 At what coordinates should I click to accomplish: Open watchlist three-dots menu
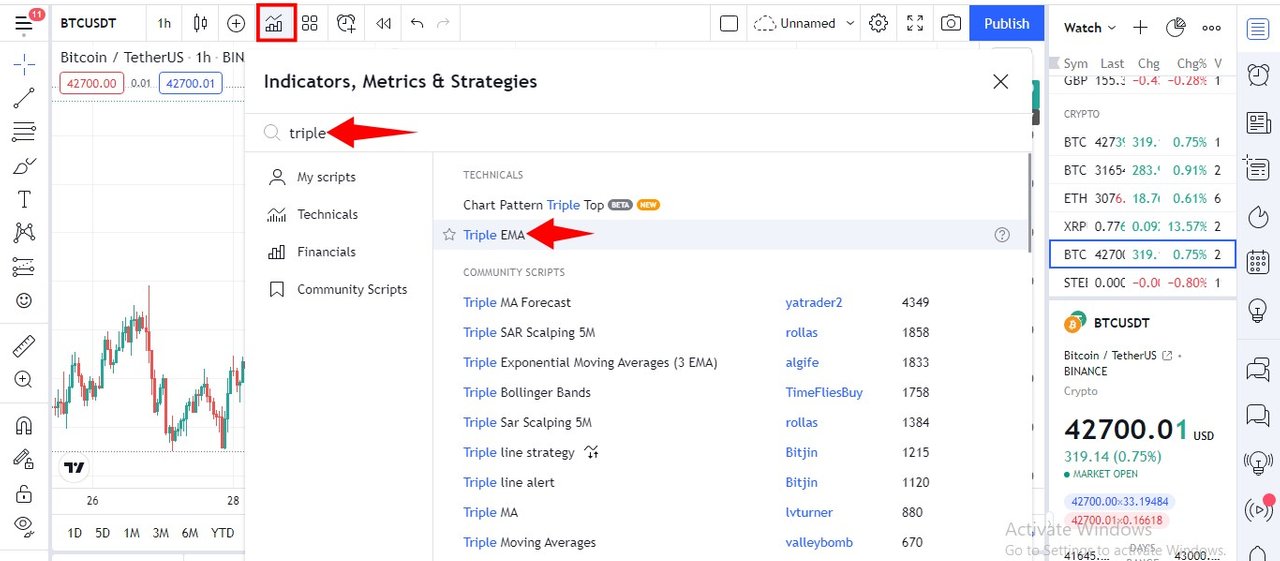[1212, 28]
